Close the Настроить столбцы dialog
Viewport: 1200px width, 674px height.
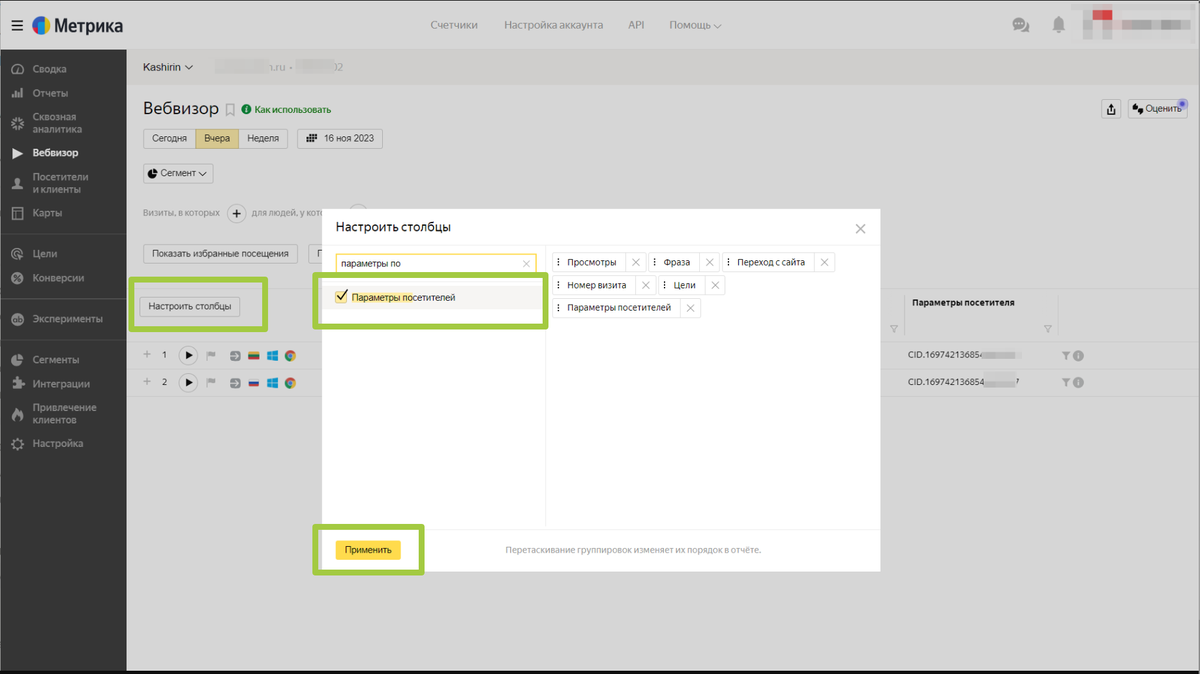860,229
